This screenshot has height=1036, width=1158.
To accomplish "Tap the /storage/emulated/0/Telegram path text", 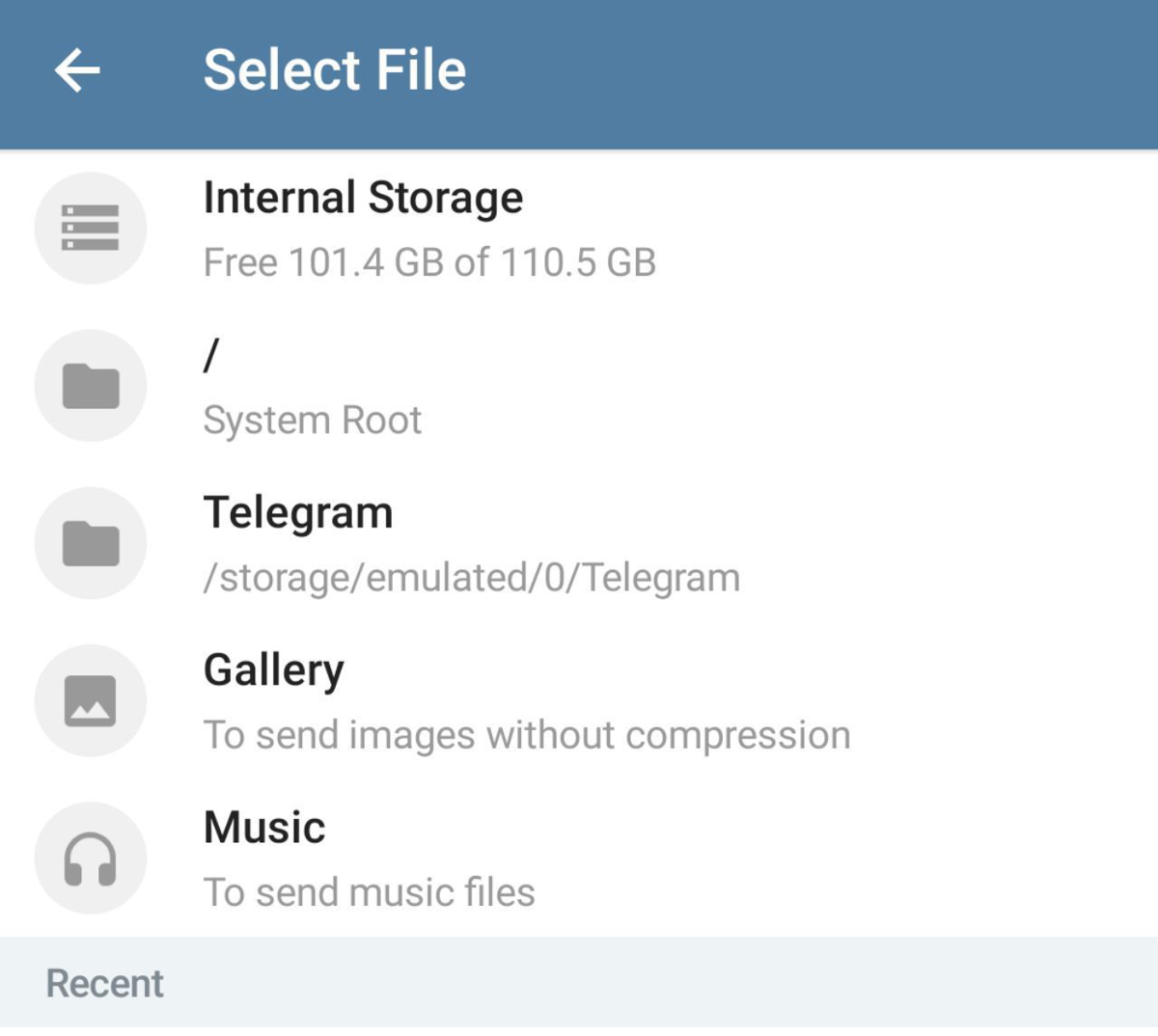I will [471, 578].
